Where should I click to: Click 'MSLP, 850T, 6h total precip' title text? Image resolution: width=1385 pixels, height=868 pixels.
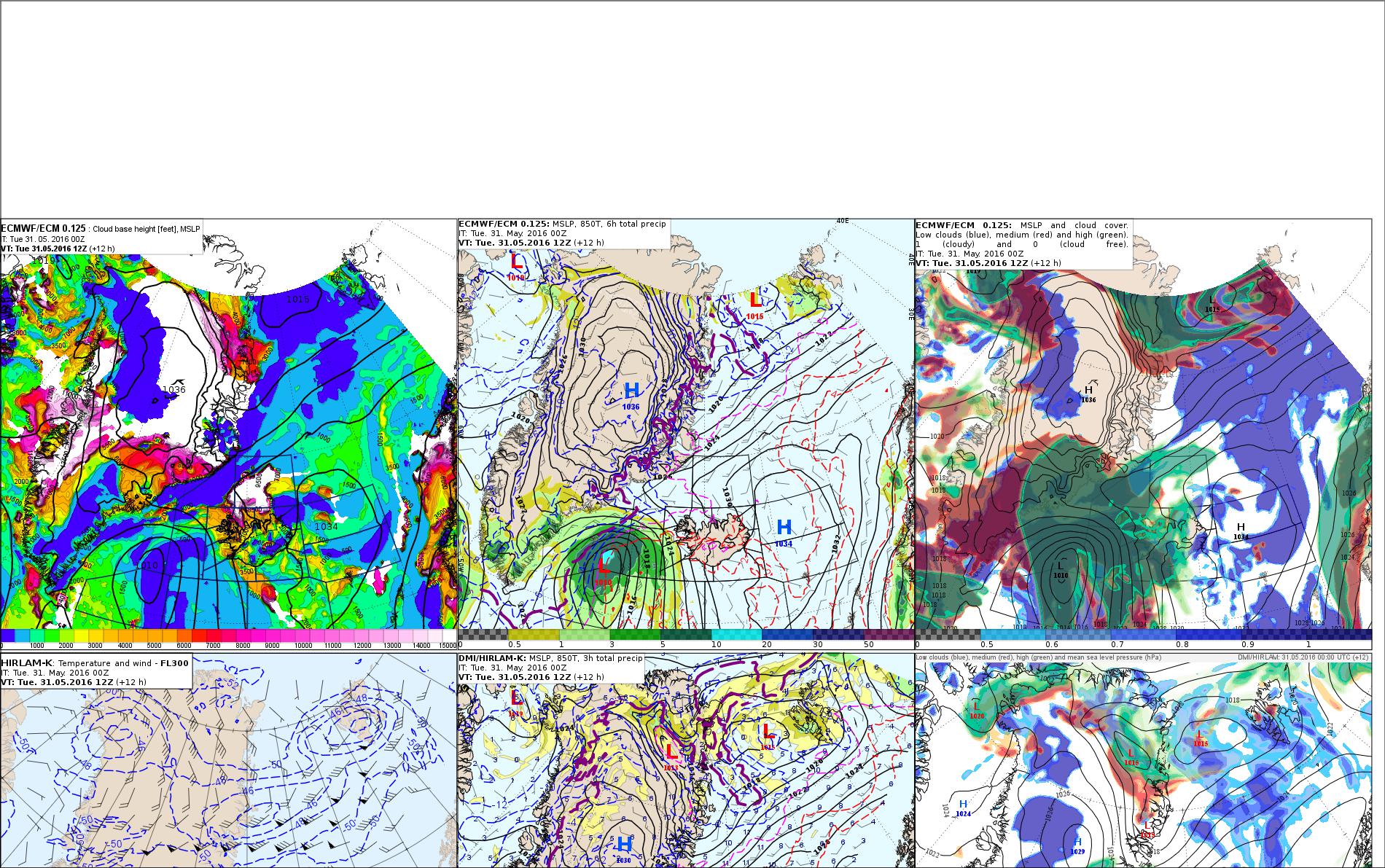609,224
